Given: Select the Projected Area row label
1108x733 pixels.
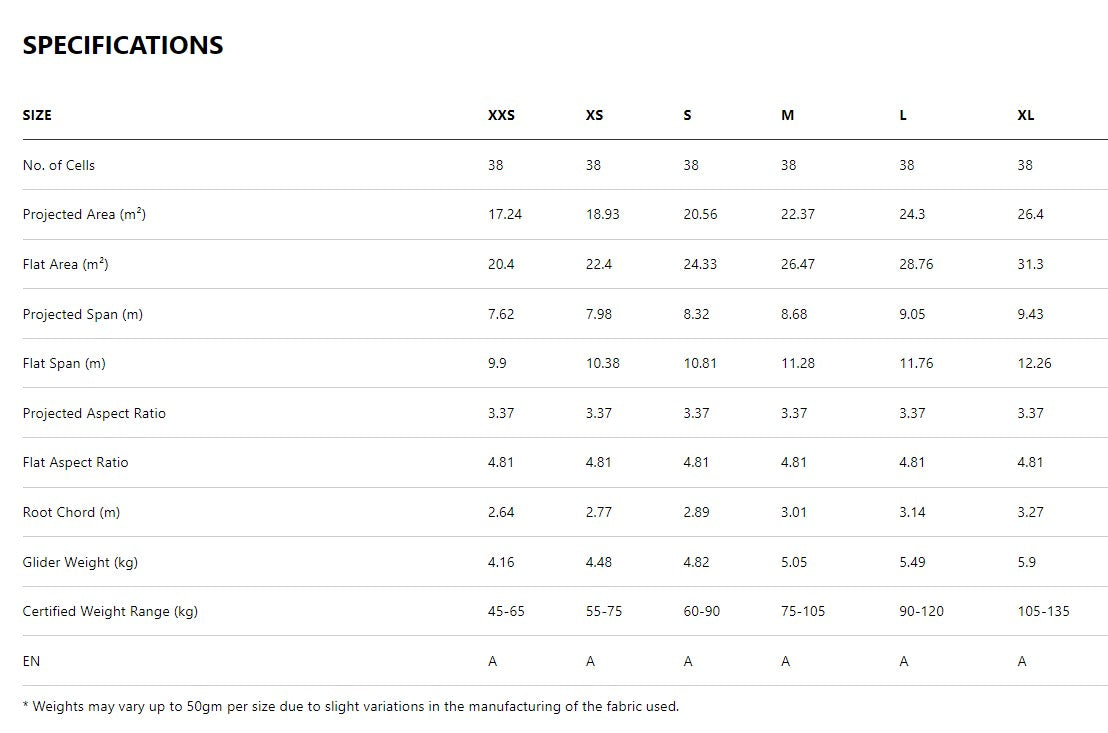Looking at the screenshot, I should click(x=84, y=214).
